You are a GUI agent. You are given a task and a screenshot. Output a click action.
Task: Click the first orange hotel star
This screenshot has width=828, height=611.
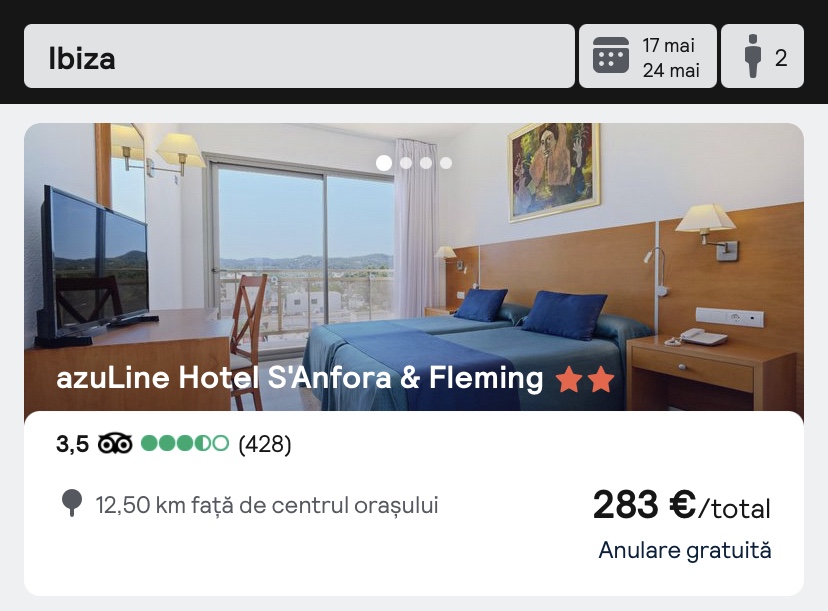pos(569,380)
